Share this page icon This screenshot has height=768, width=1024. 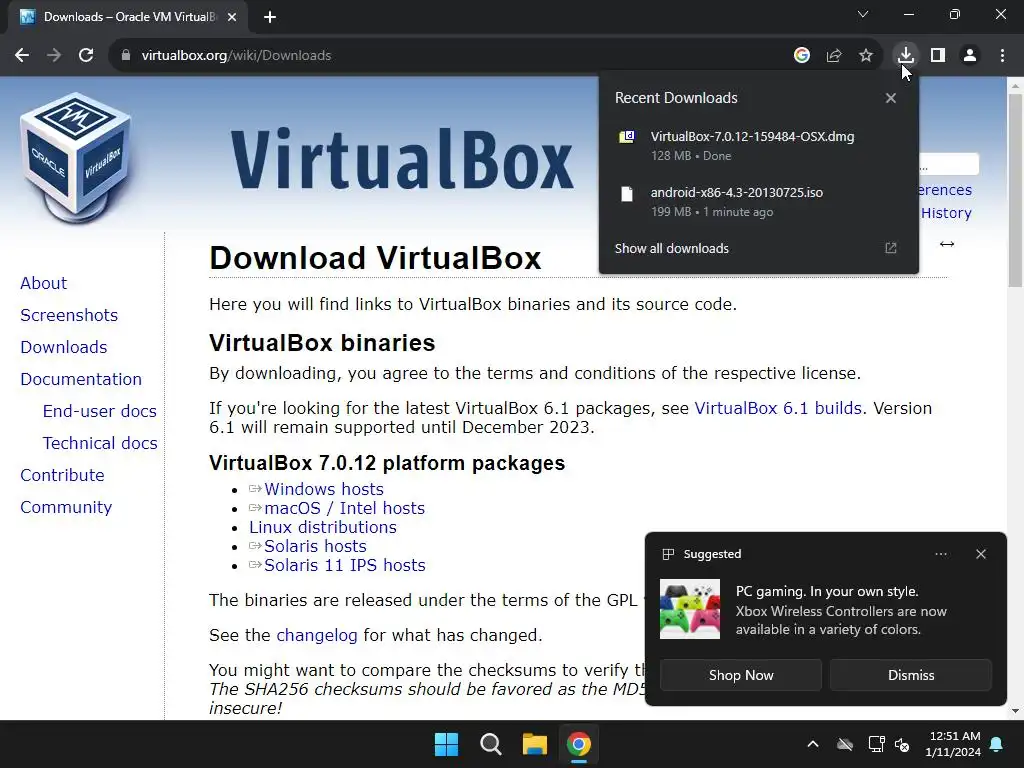pyautogui.click(x=834, y=56)
